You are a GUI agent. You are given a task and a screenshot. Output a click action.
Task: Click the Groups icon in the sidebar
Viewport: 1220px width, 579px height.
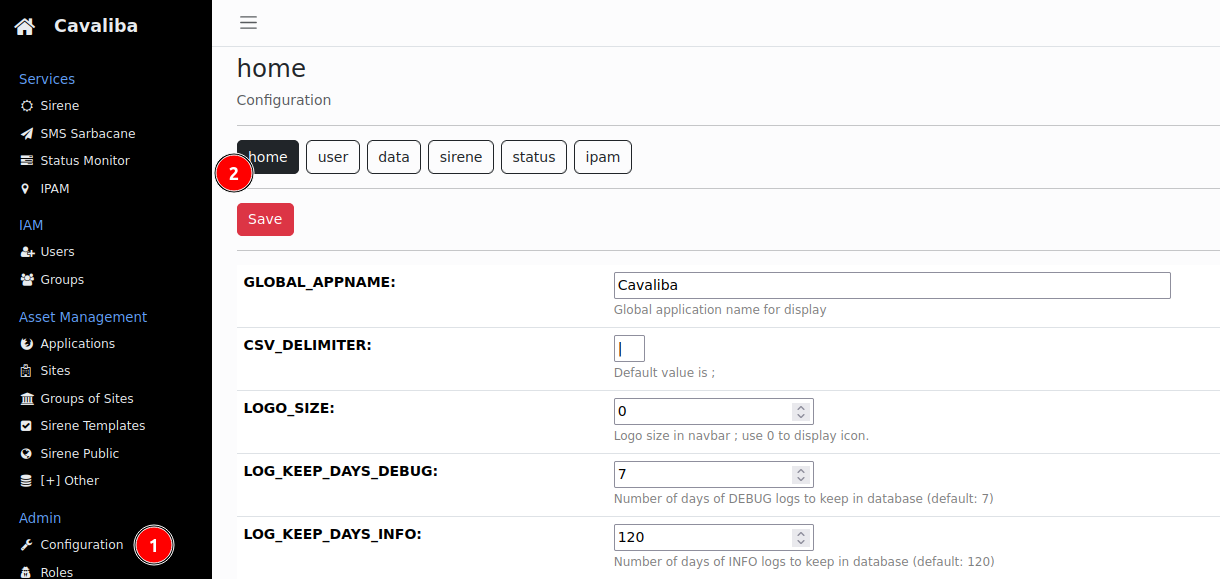(30, 279)
